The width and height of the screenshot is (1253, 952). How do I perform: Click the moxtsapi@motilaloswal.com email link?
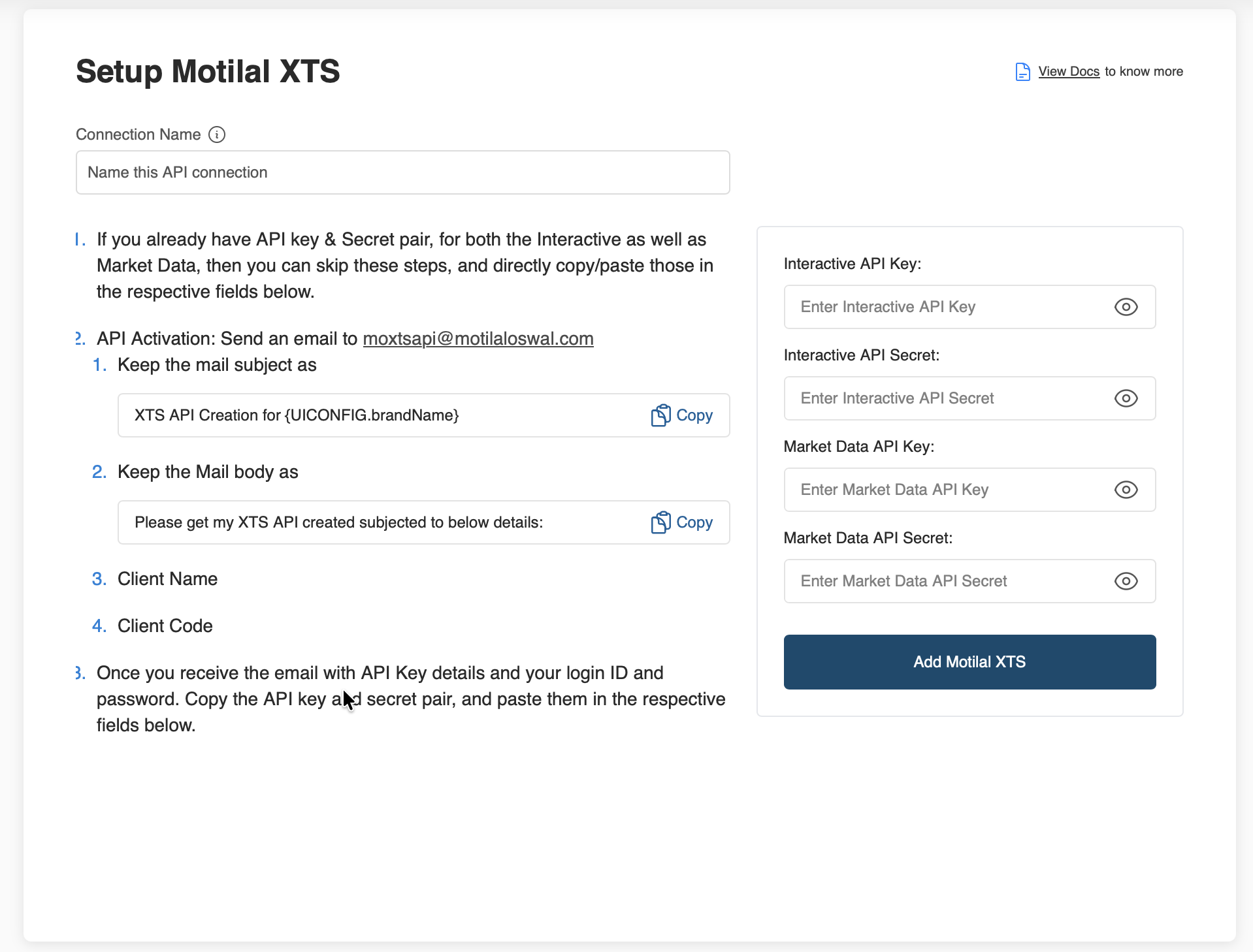[x=478, y=339]
